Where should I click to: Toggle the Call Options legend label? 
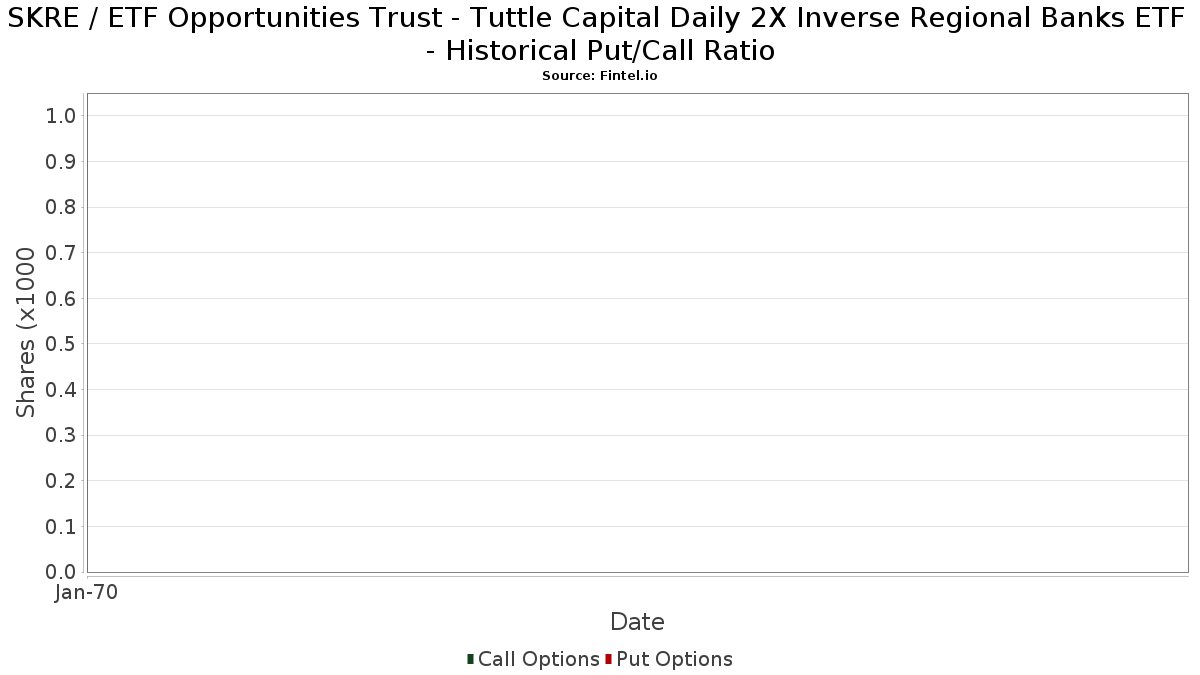point(538,659)
